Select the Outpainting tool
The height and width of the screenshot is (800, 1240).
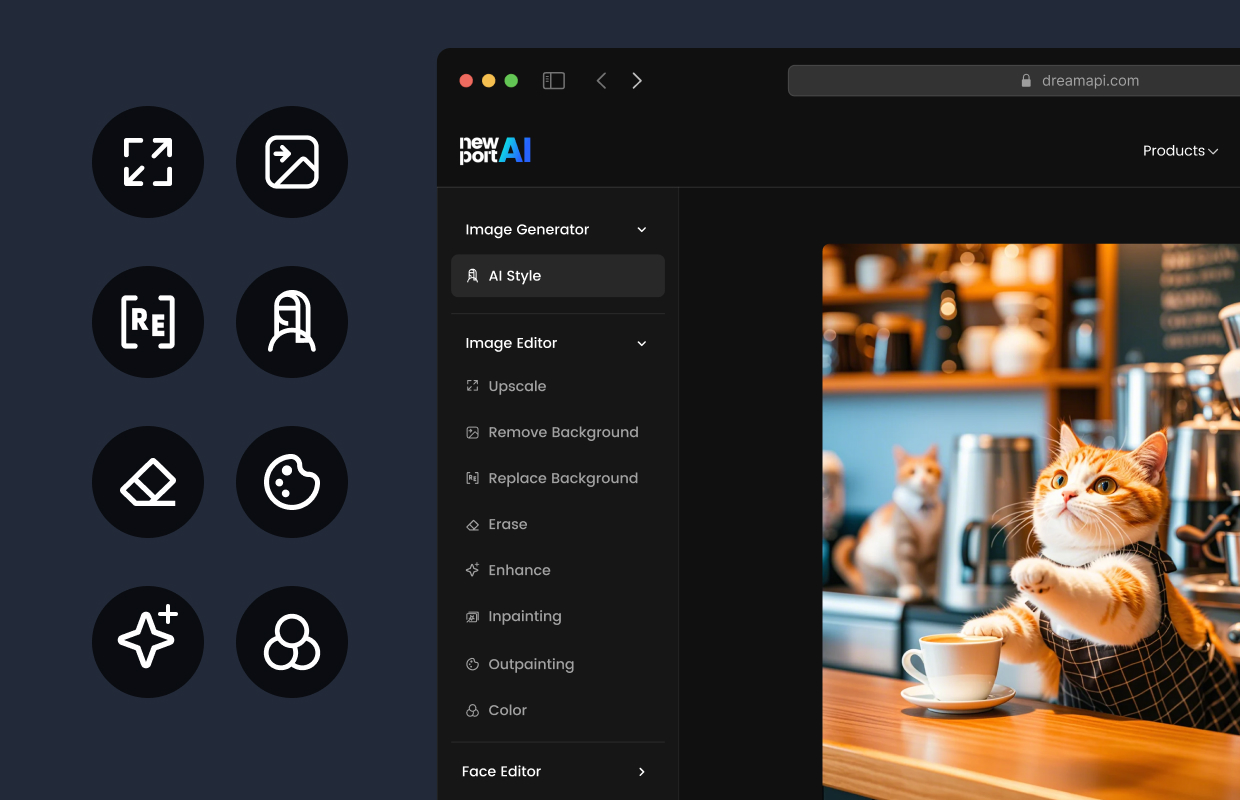(x=530, y=664)
